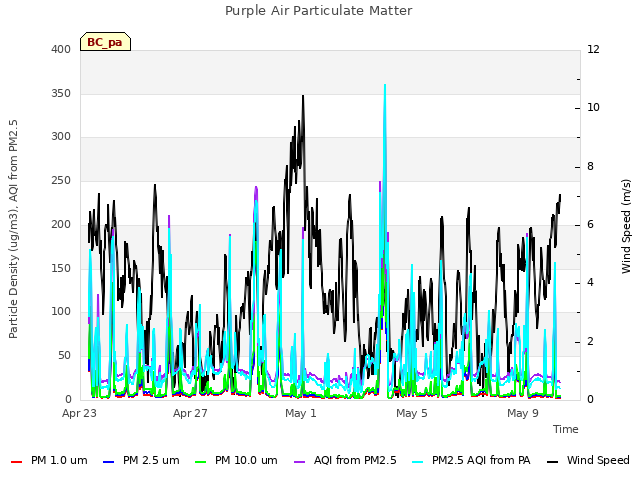Viewport: 640px width, 480px height.
Task: Click the purple AQI legend swatch
Action: 300,462
